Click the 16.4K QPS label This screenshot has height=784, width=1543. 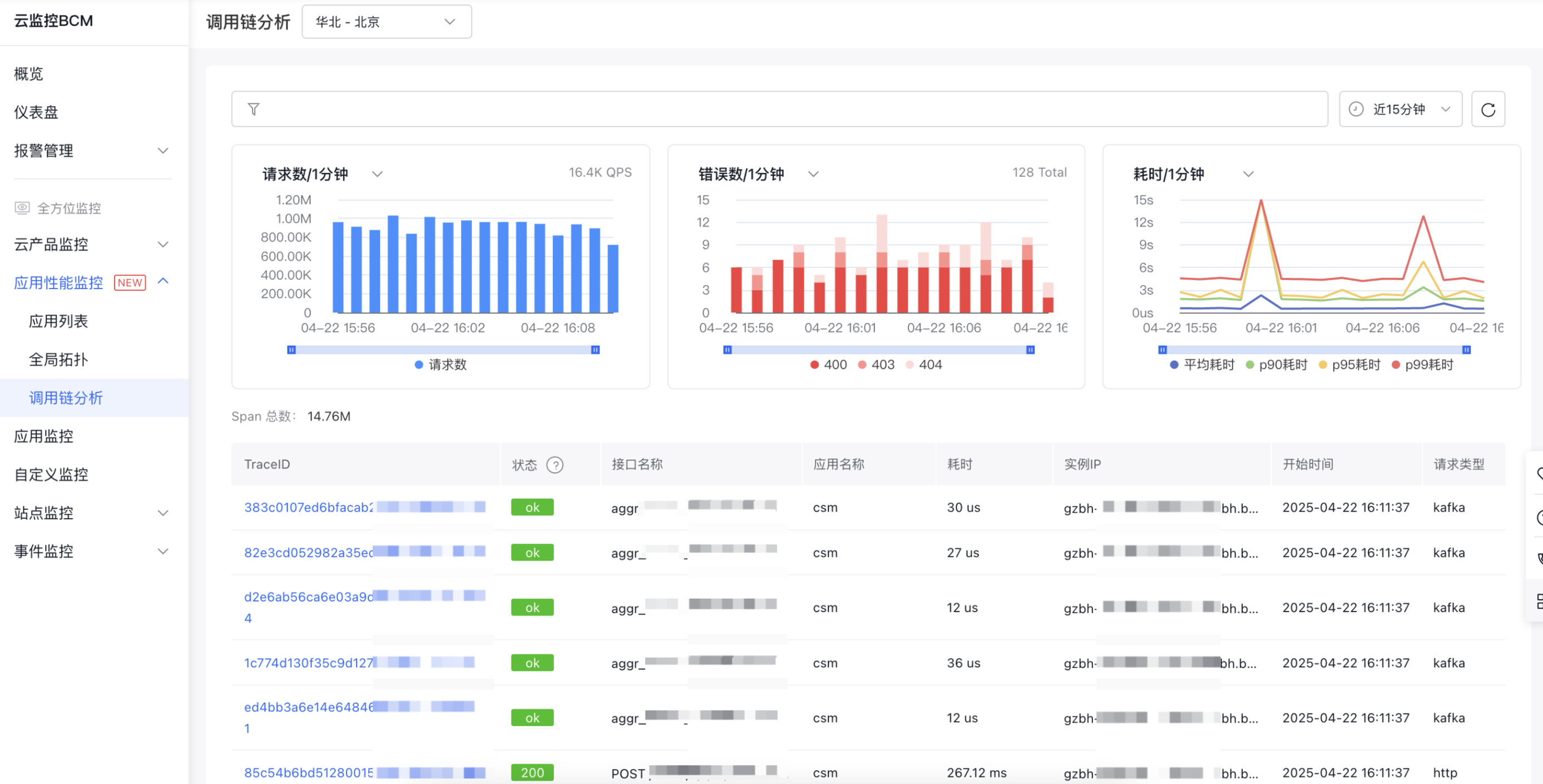[x=600, y=172]
